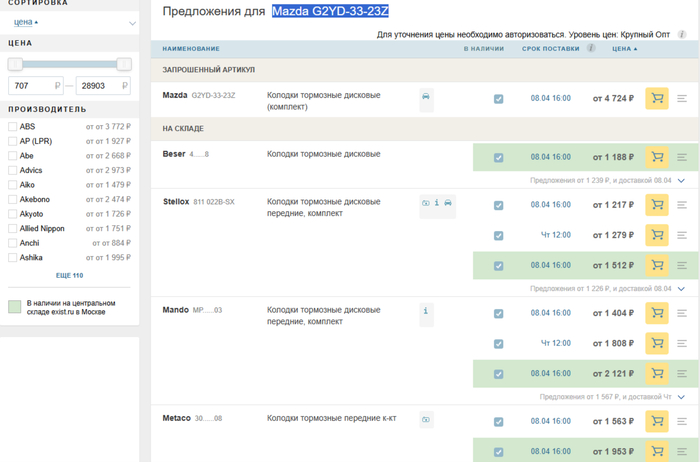Click the maximum price slider handle
Image resolution: width=700 pixels, height=462 pixels.
pos(124,64)
